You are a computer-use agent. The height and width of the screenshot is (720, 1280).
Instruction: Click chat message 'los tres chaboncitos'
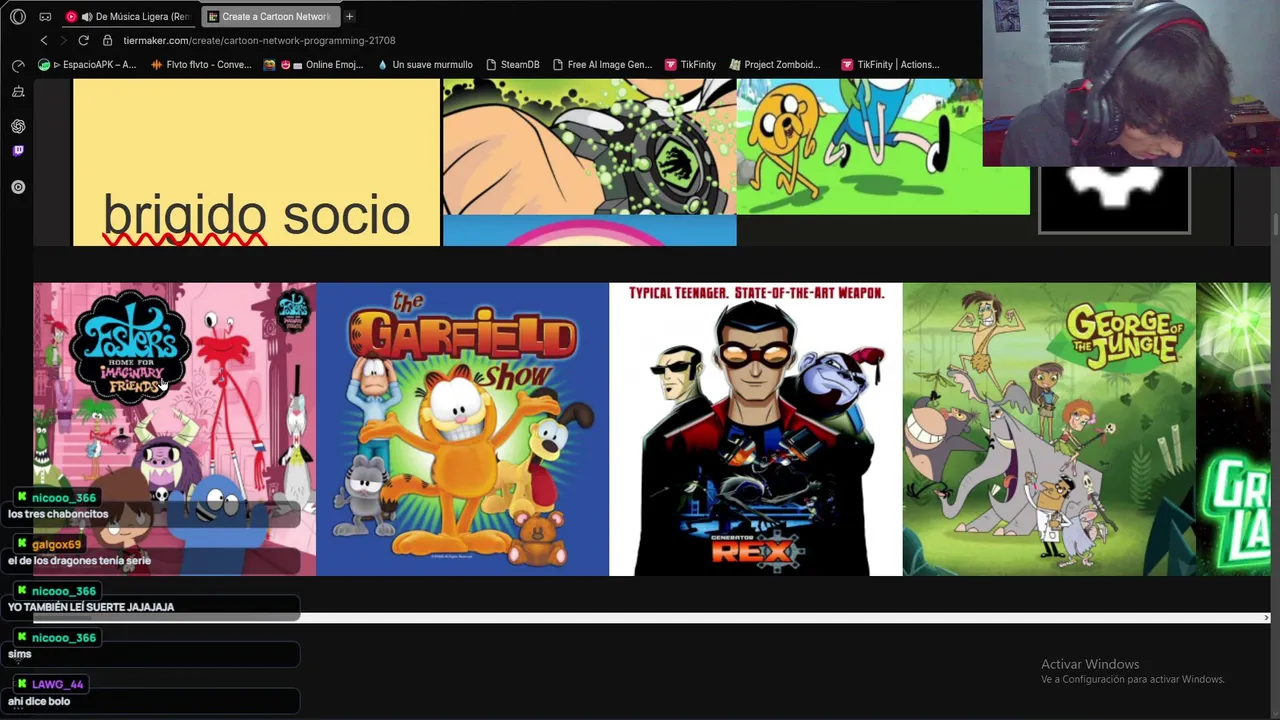(x=58, y=514)
